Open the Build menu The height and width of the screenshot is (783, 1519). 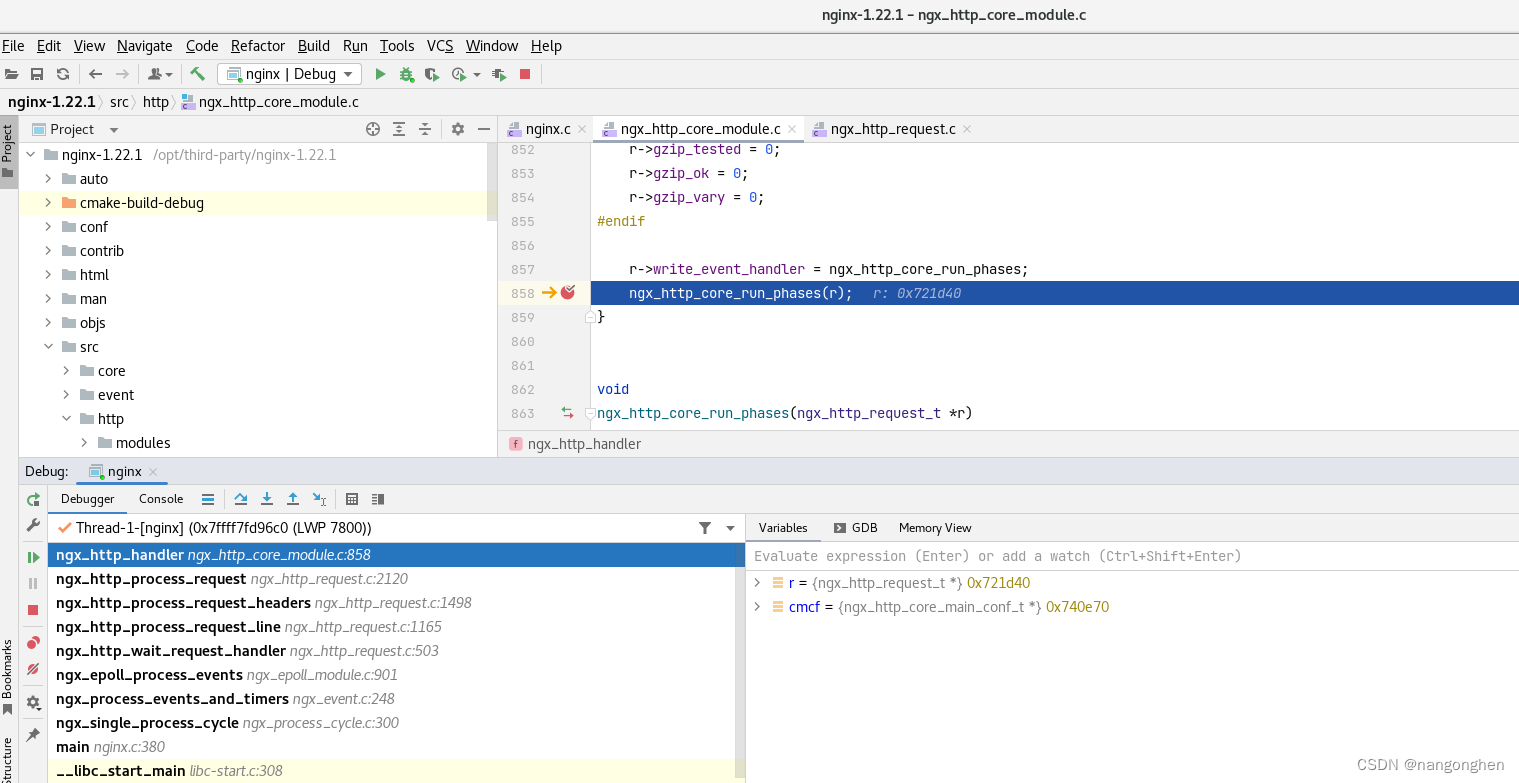[314, 46]
